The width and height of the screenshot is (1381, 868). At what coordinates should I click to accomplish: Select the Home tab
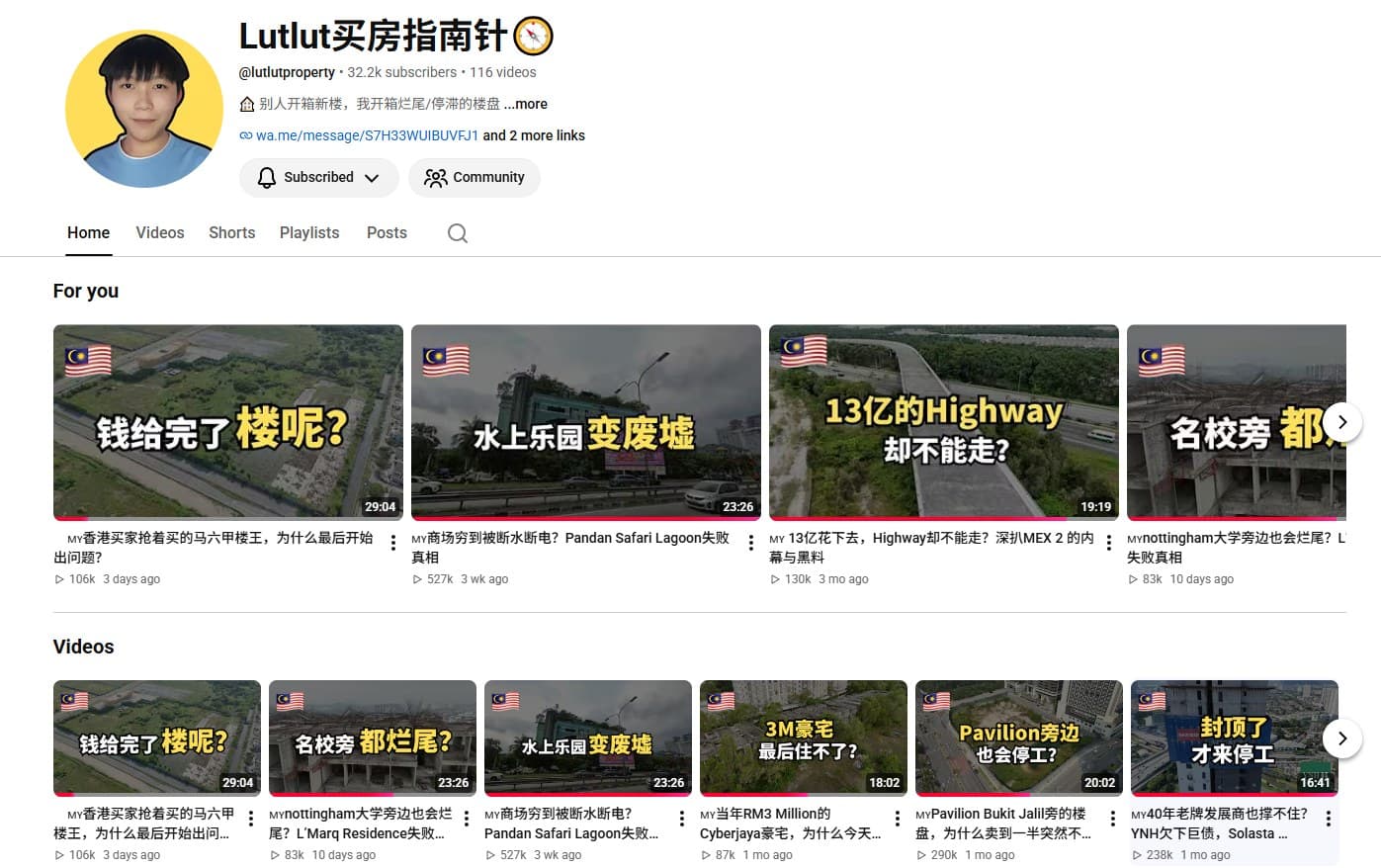point(89,233)
